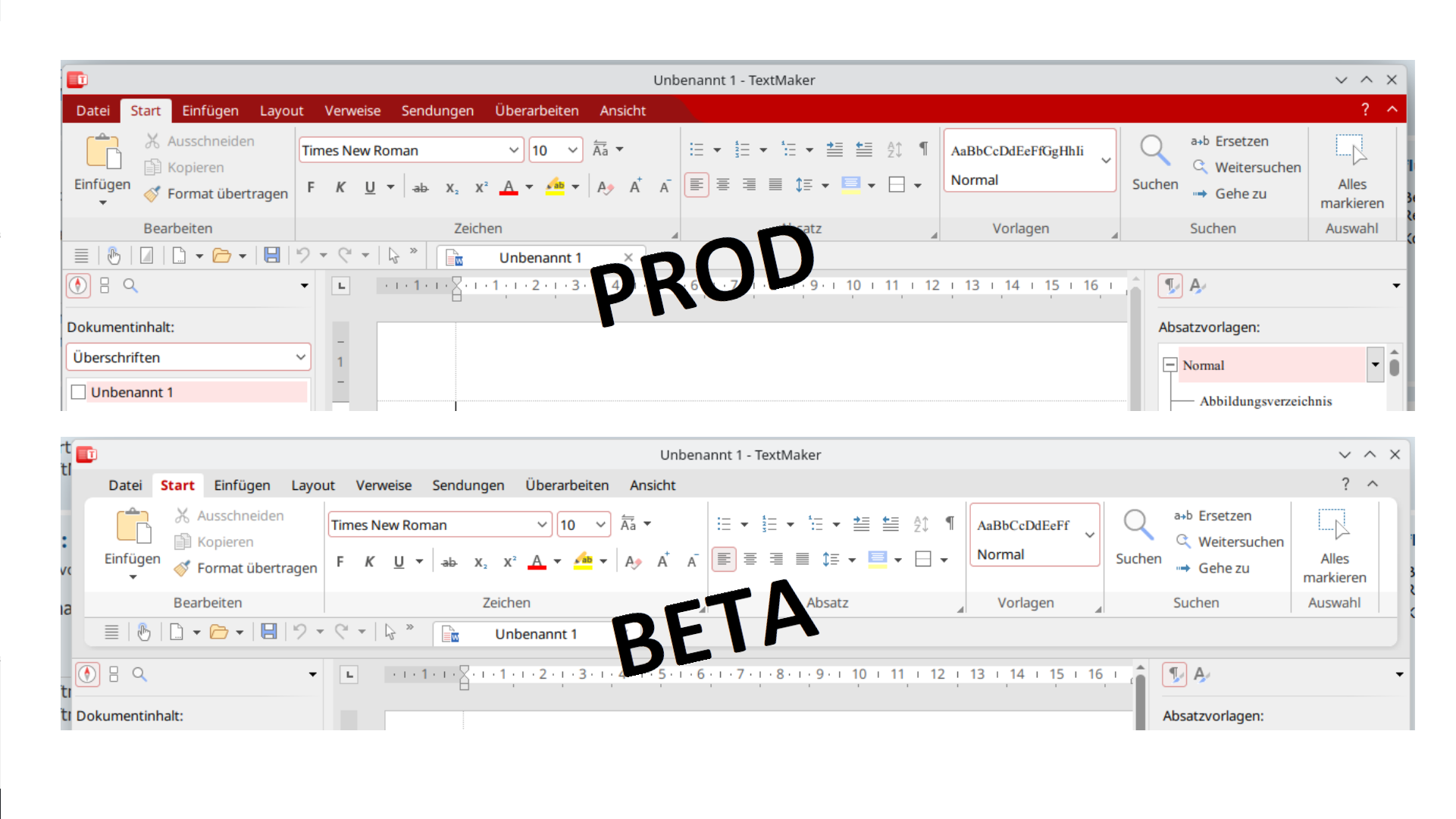Click Ersetzen in PROD window
The width and height of the screenshot is (1456, 819).
(1229, 141)
